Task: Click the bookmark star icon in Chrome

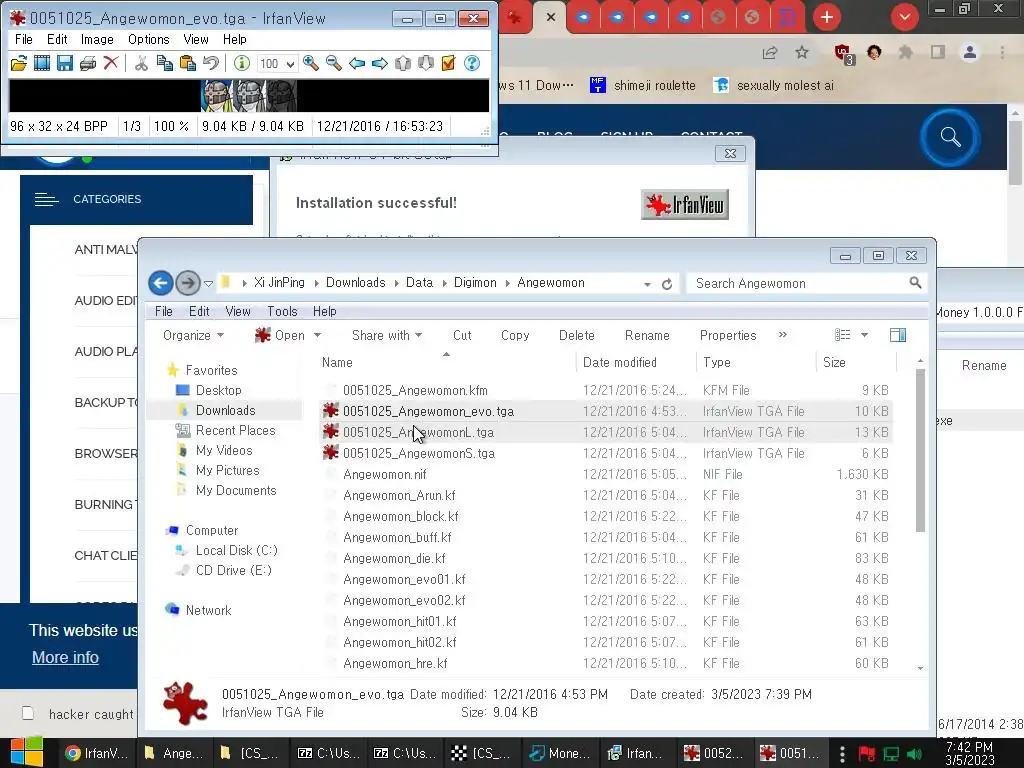Action: coord(802,53)
